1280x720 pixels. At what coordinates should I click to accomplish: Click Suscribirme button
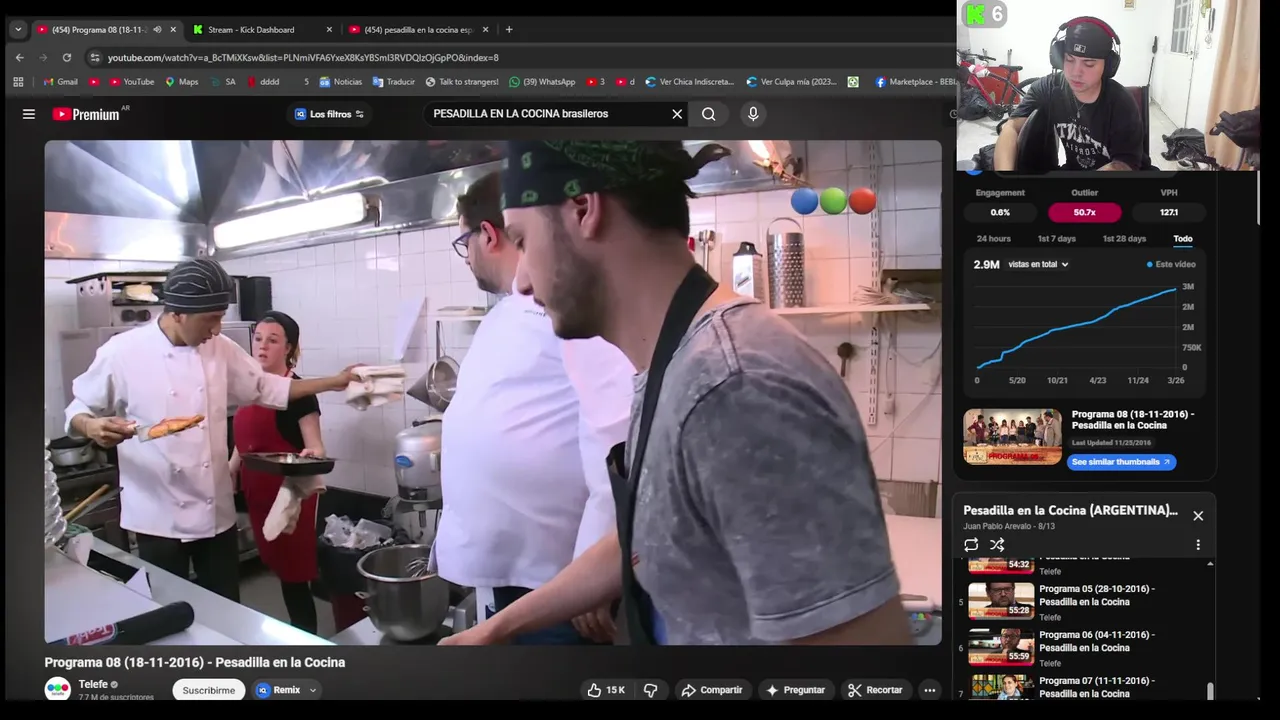click(x=209, y=690)
